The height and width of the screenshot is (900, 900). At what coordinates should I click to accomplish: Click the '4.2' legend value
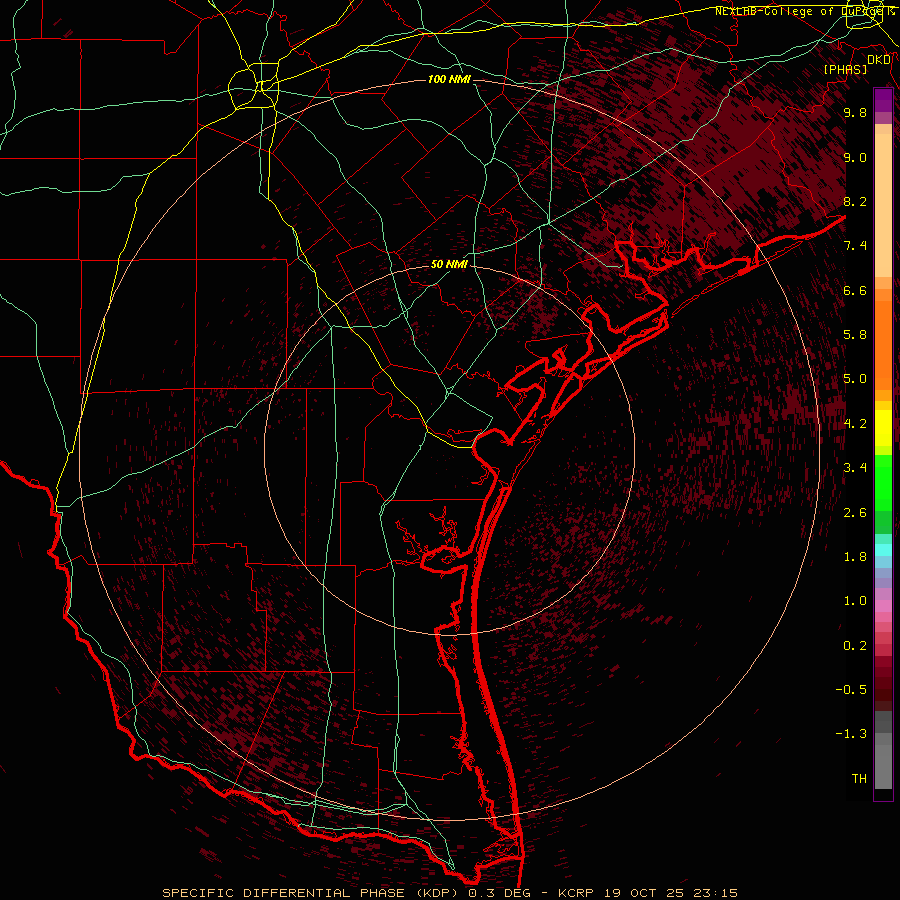tap(855, 424)
